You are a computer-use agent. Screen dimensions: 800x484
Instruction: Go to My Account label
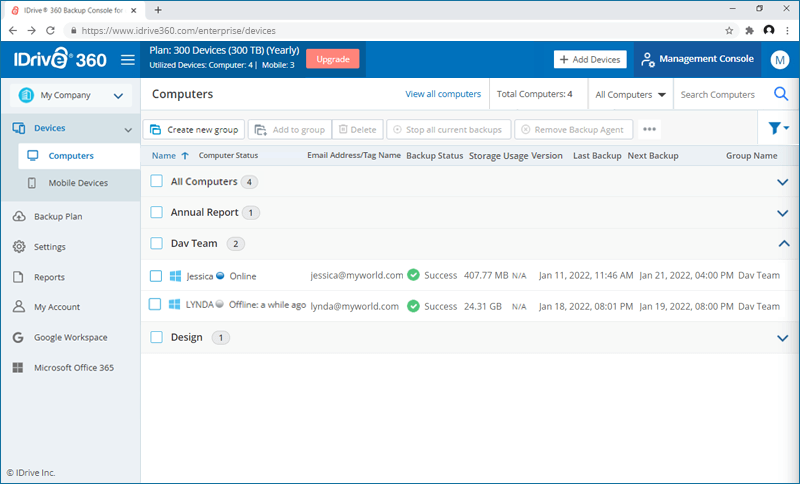click(x=57, y=307)
